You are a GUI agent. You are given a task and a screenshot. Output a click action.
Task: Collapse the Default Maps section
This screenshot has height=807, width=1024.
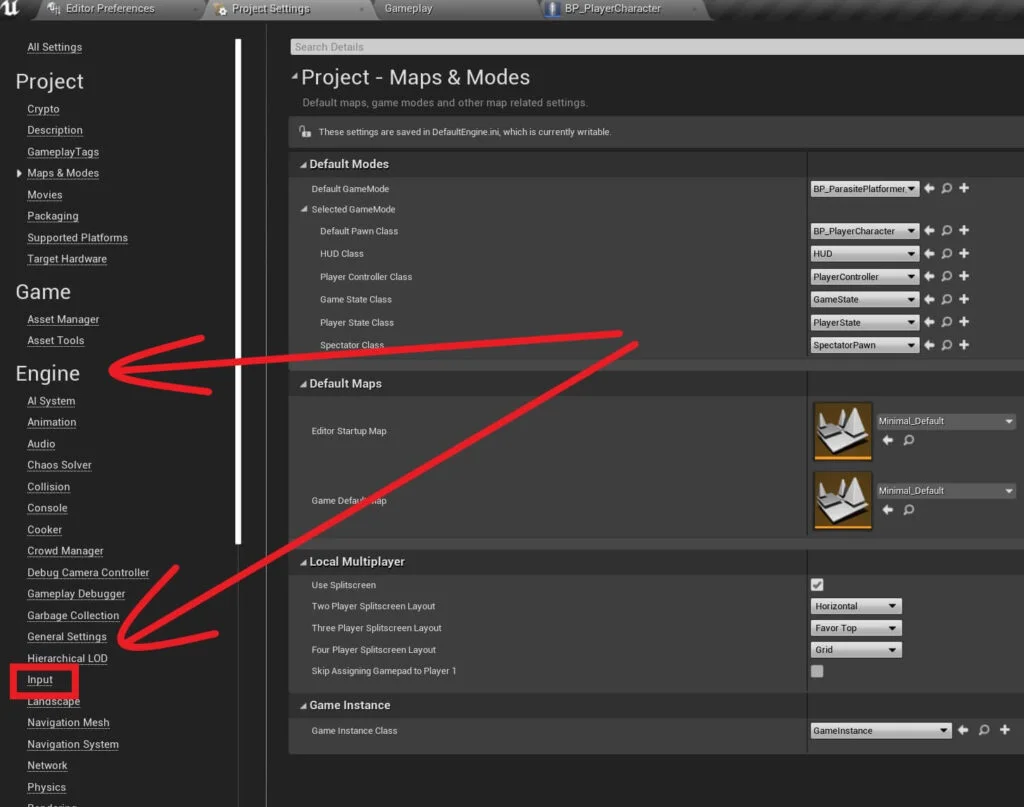[x=303, y=384]
